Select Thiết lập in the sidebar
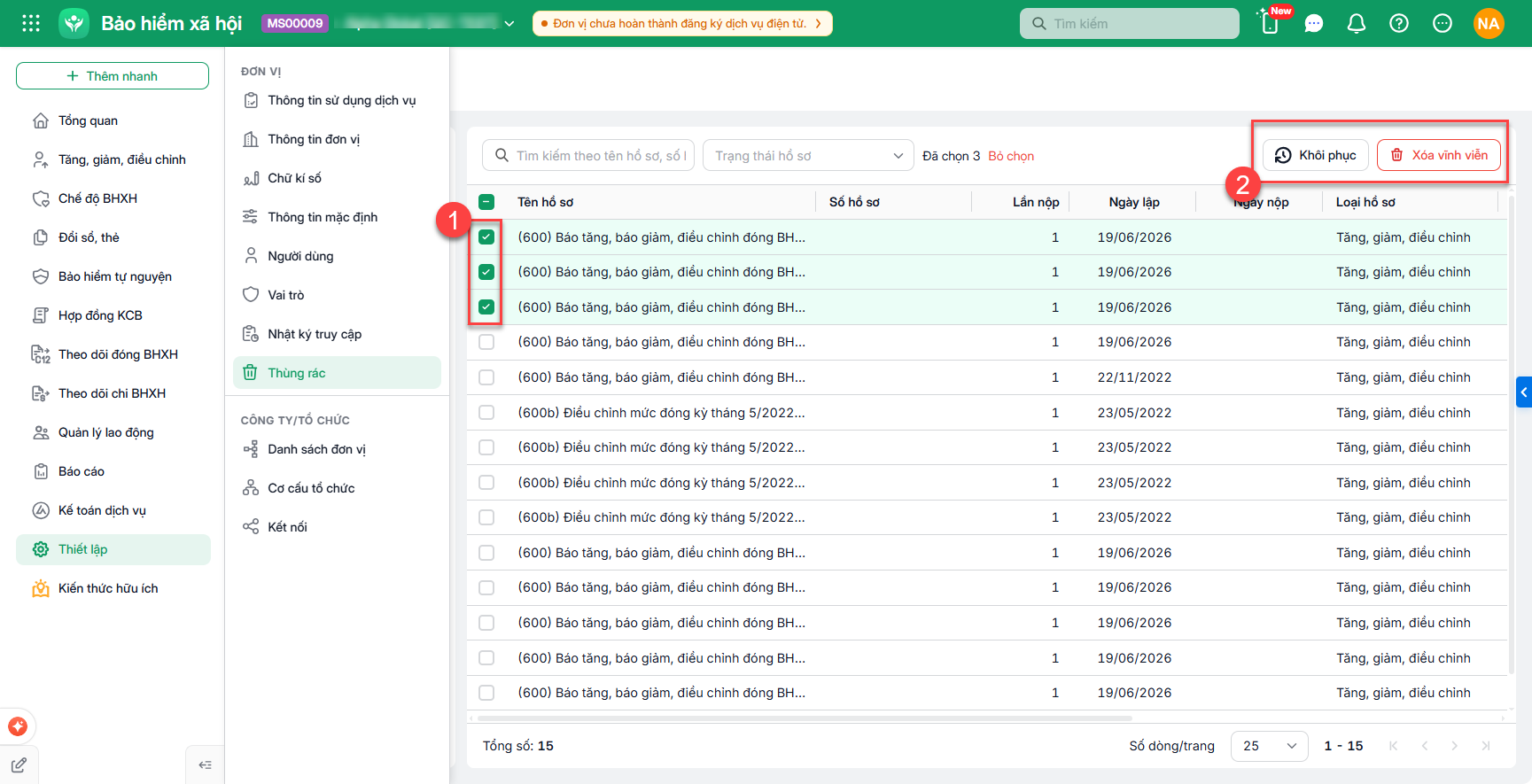1532x784 pixels. coord(113,549)
